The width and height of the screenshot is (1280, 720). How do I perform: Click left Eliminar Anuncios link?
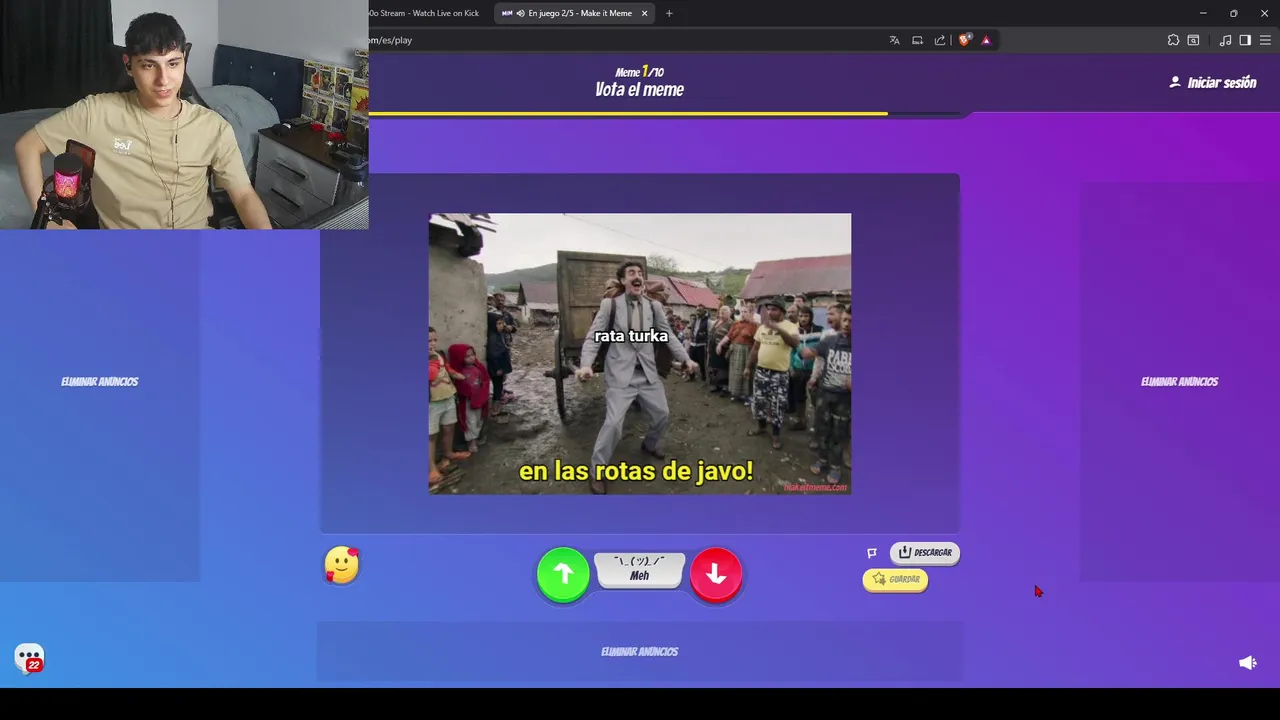tap(100, 382)
